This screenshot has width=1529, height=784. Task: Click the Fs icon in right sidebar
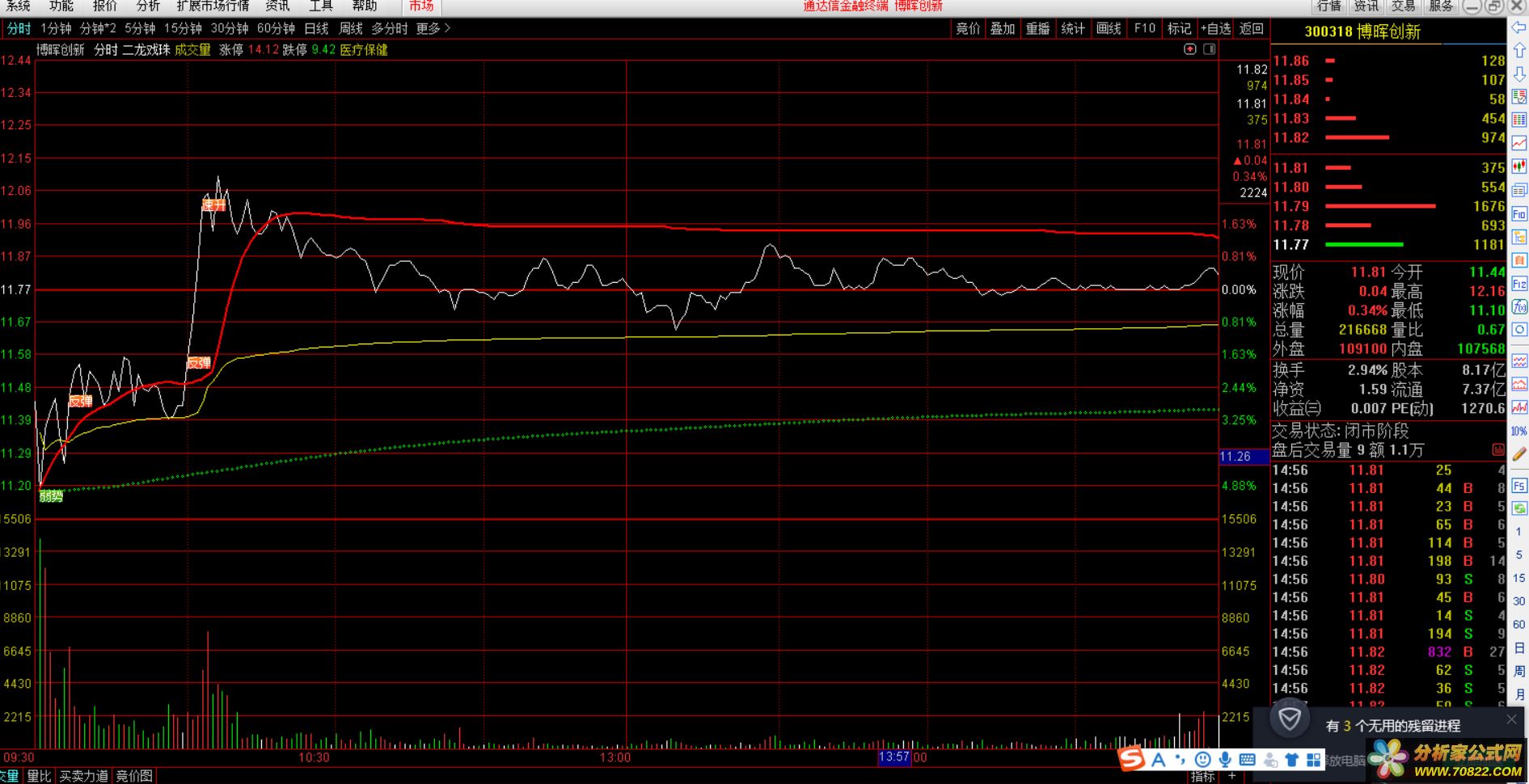pyautogui.click(x=1519, y=486)
